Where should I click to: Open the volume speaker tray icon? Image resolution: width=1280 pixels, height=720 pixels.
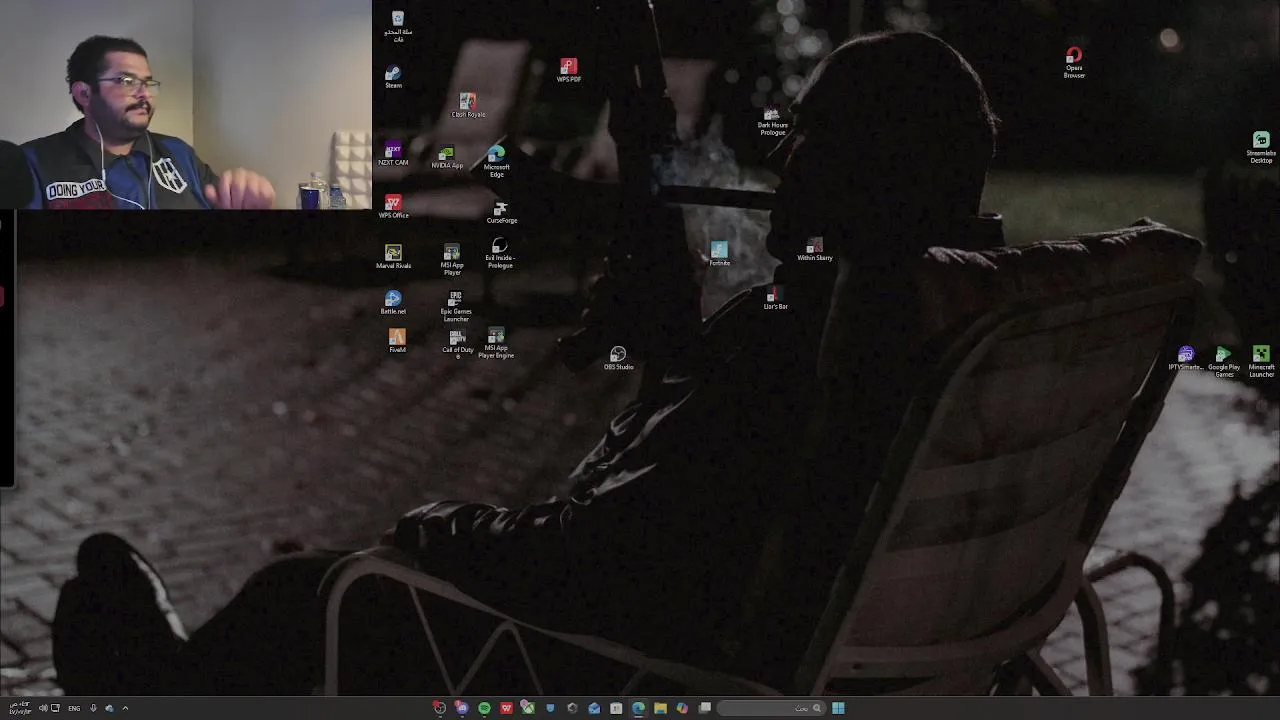coord(43,708)
